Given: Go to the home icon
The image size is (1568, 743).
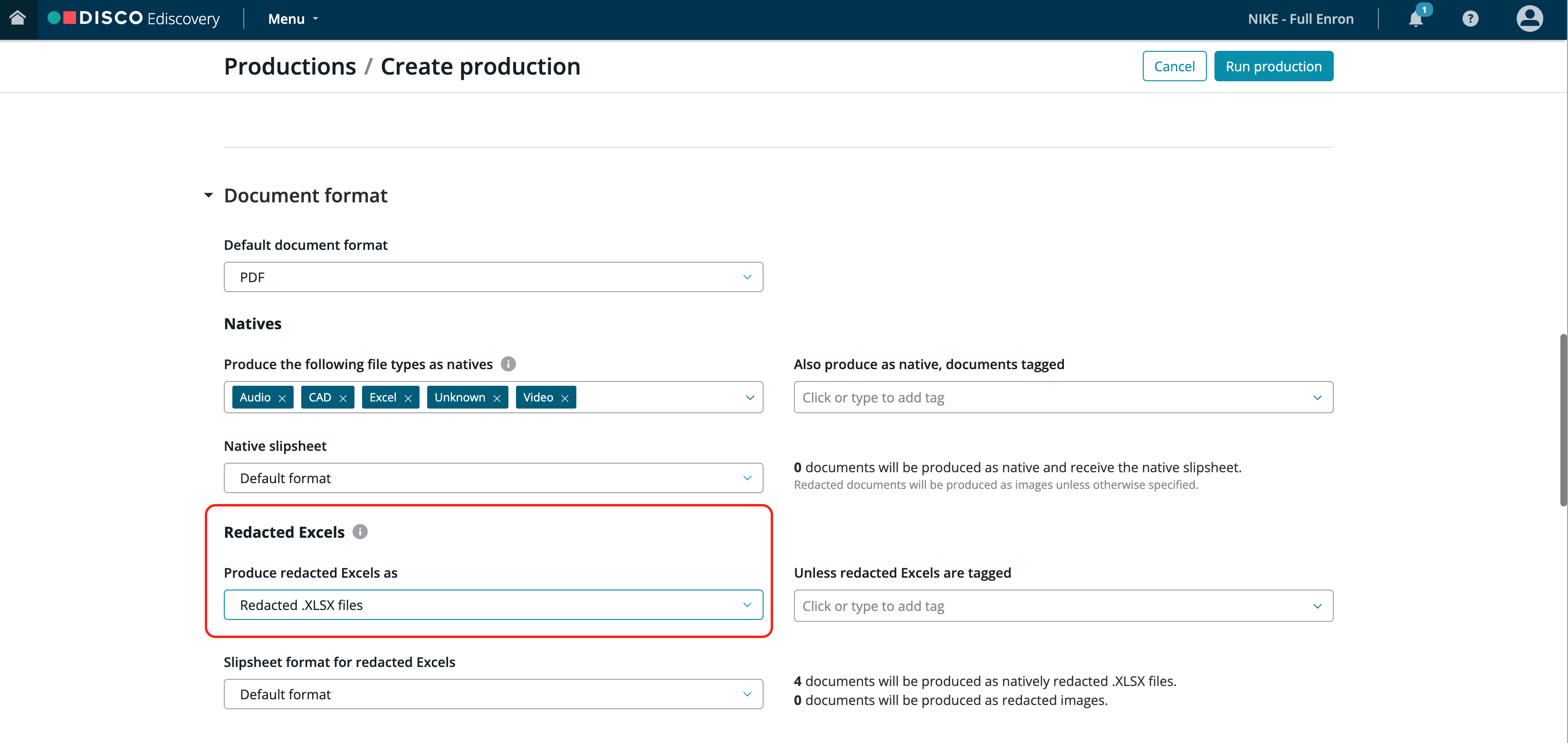Looking at the screenshot, I should [18, 18].
